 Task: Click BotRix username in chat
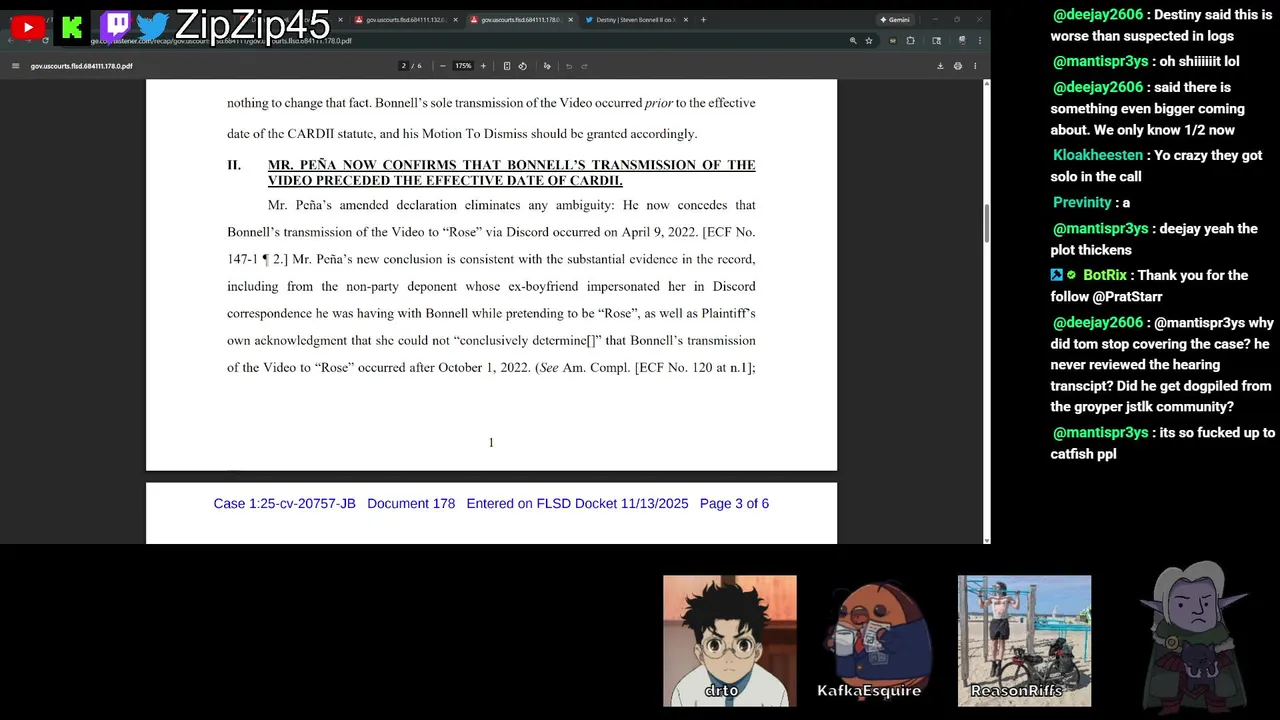(1104, 275)
